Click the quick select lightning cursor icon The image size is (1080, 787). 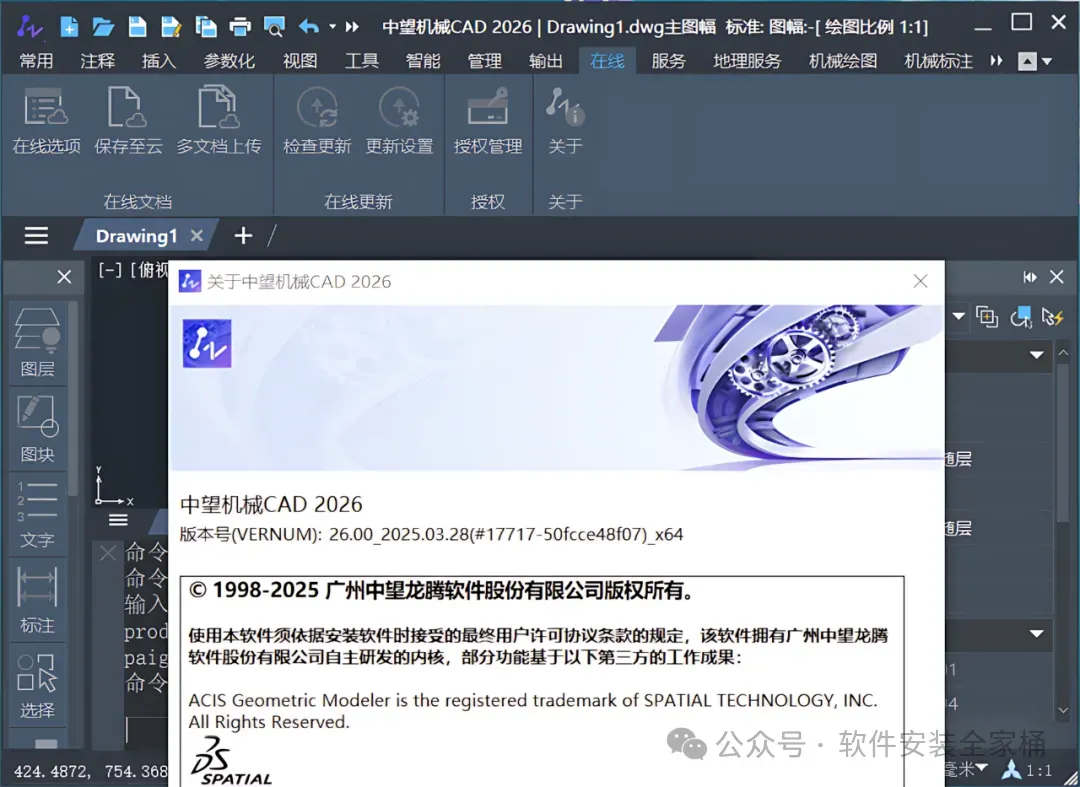[x=1052, y=317]
